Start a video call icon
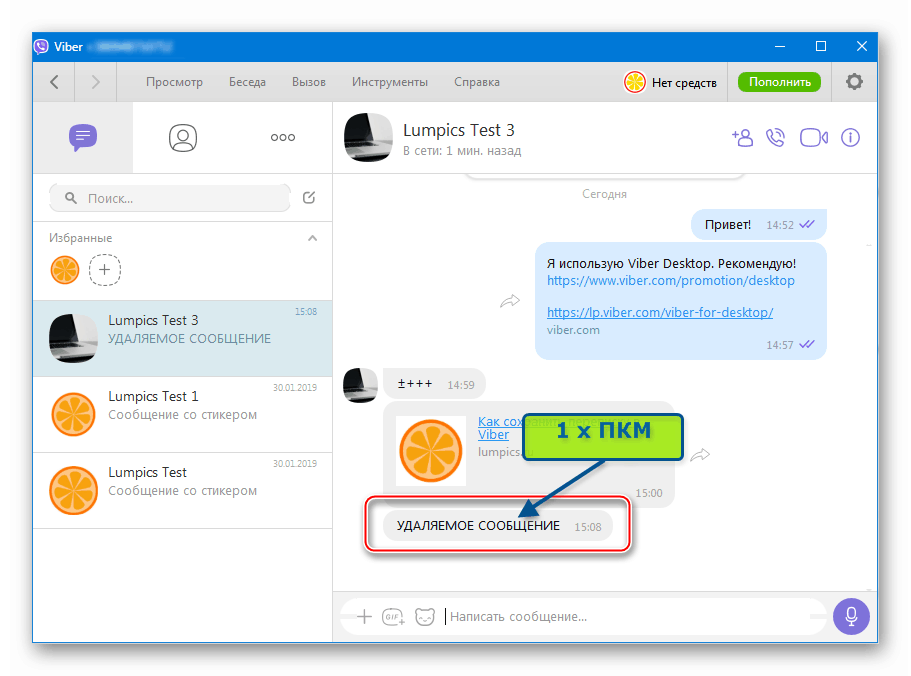The height and width of the screenshot is (676, 911). point(814,138)
